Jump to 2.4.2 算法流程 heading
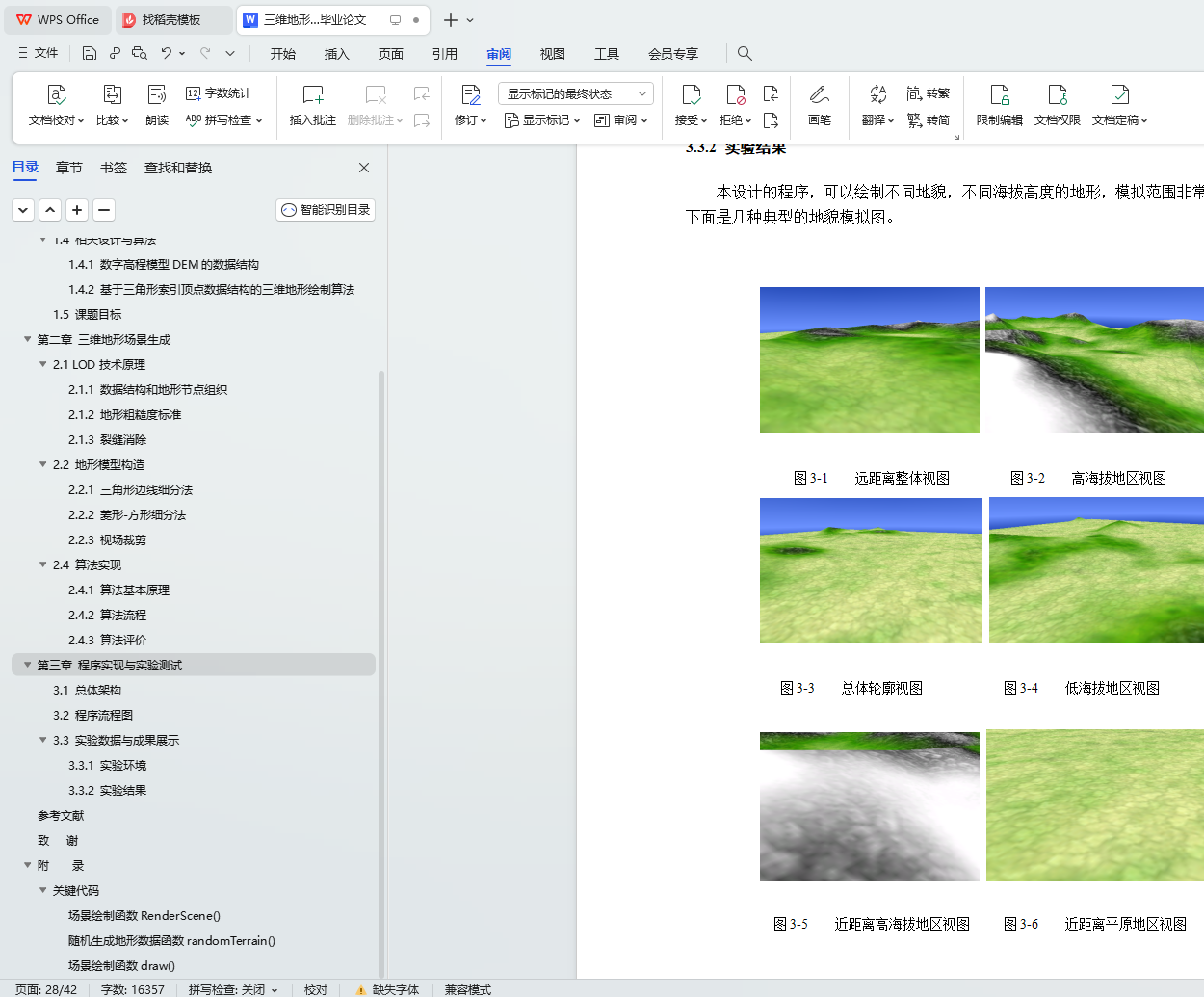 (x=108, y=615)
